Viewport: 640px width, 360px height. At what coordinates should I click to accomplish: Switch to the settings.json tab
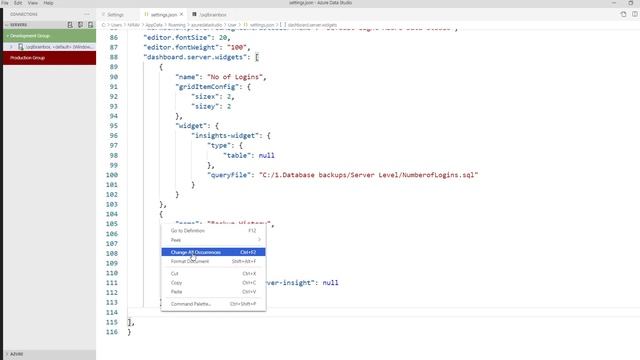(163, 14)
